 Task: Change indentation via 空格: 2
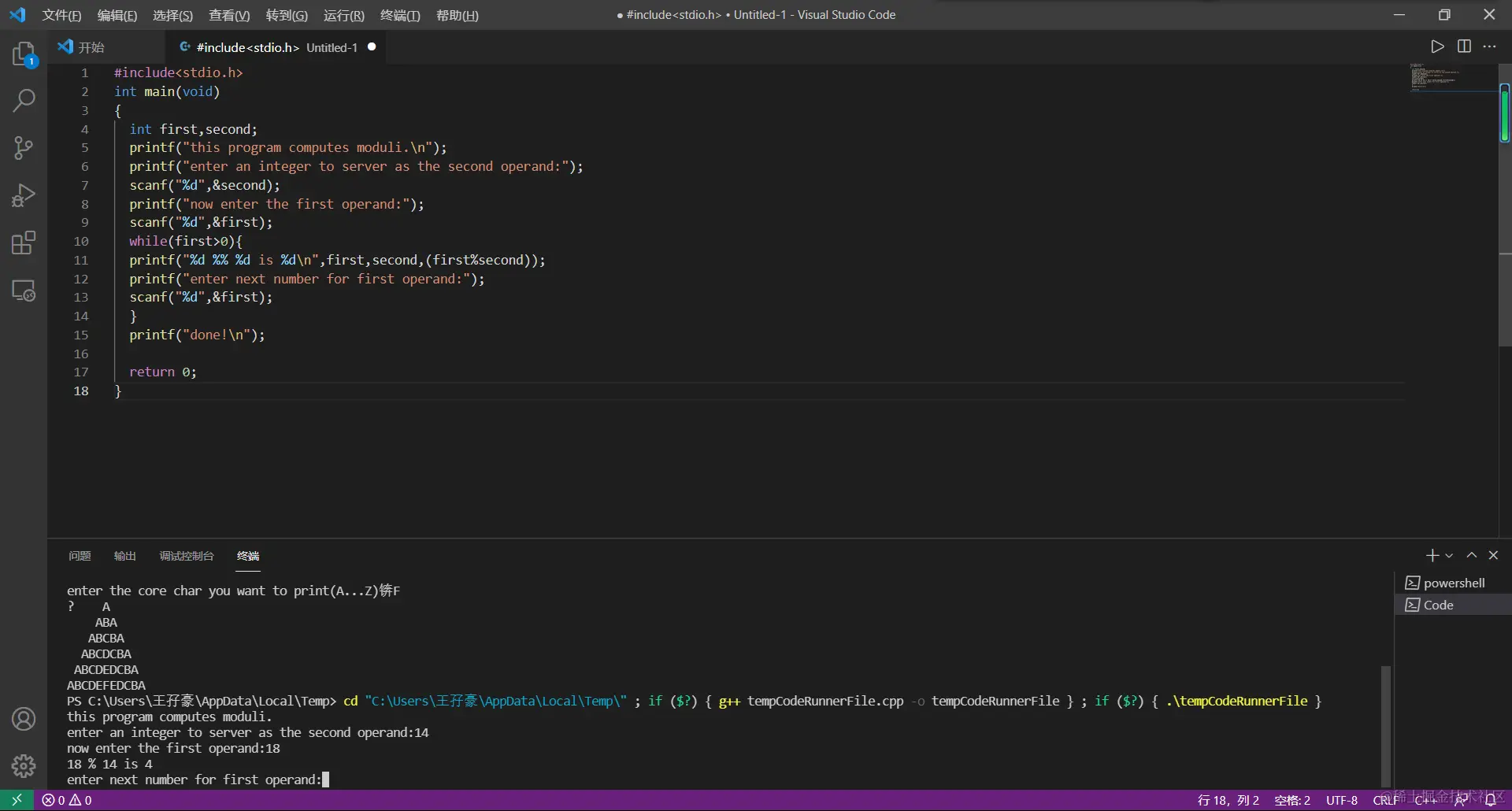[x=1292, y=800]
